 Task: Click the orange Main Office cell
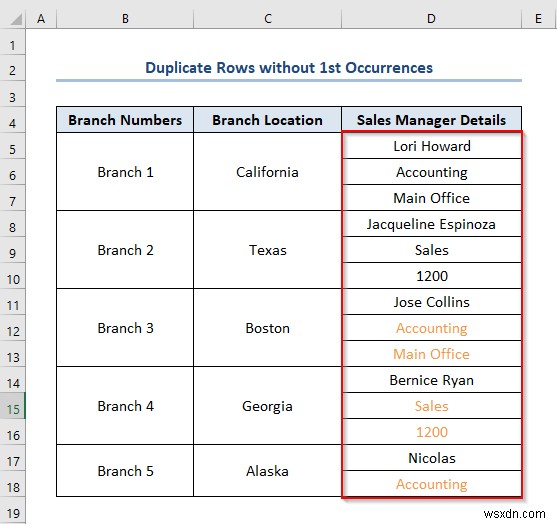click(432, 354)
